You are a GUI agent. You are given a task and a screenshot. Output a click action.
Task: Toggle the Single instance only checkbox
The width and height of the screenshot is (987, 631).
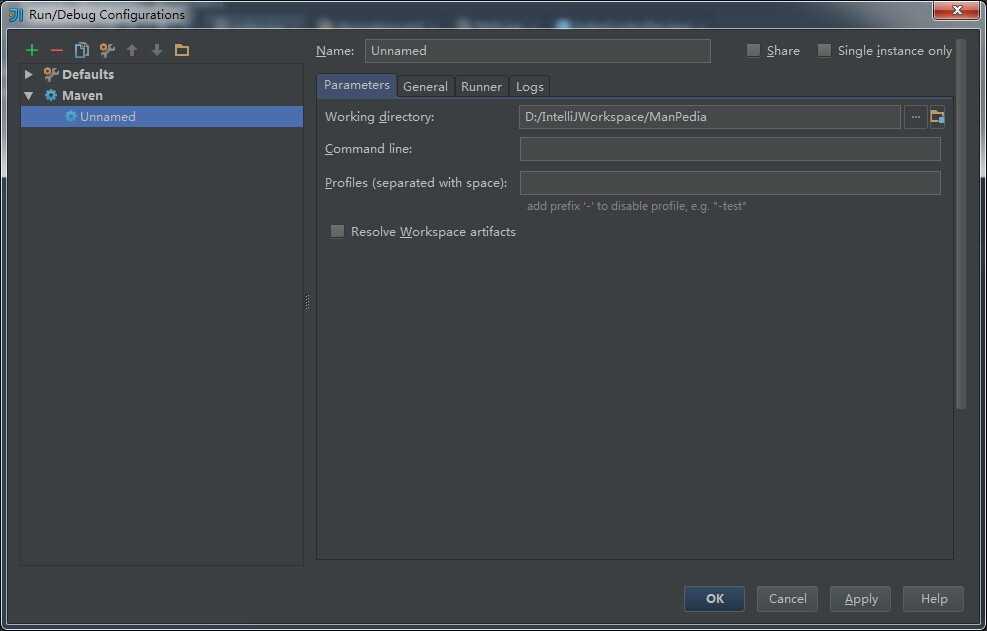tap(824, 50)
